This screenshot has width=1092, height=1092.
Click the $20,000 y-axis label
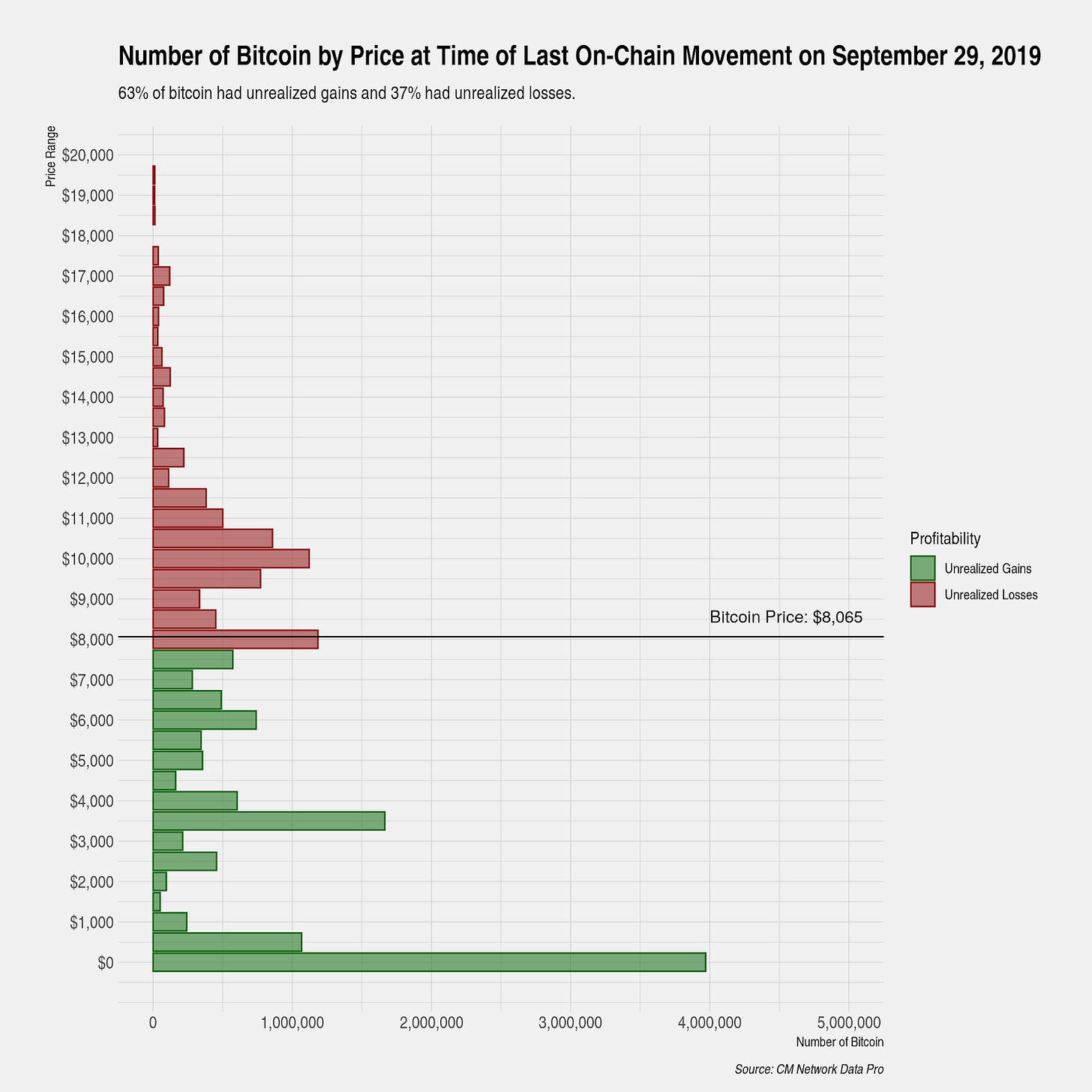pyautogui.click(x=88, y=155)
